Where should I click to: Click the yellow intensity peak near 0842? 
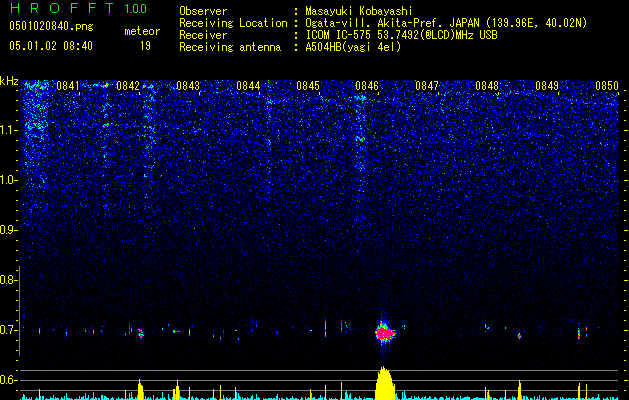point(140,389)
